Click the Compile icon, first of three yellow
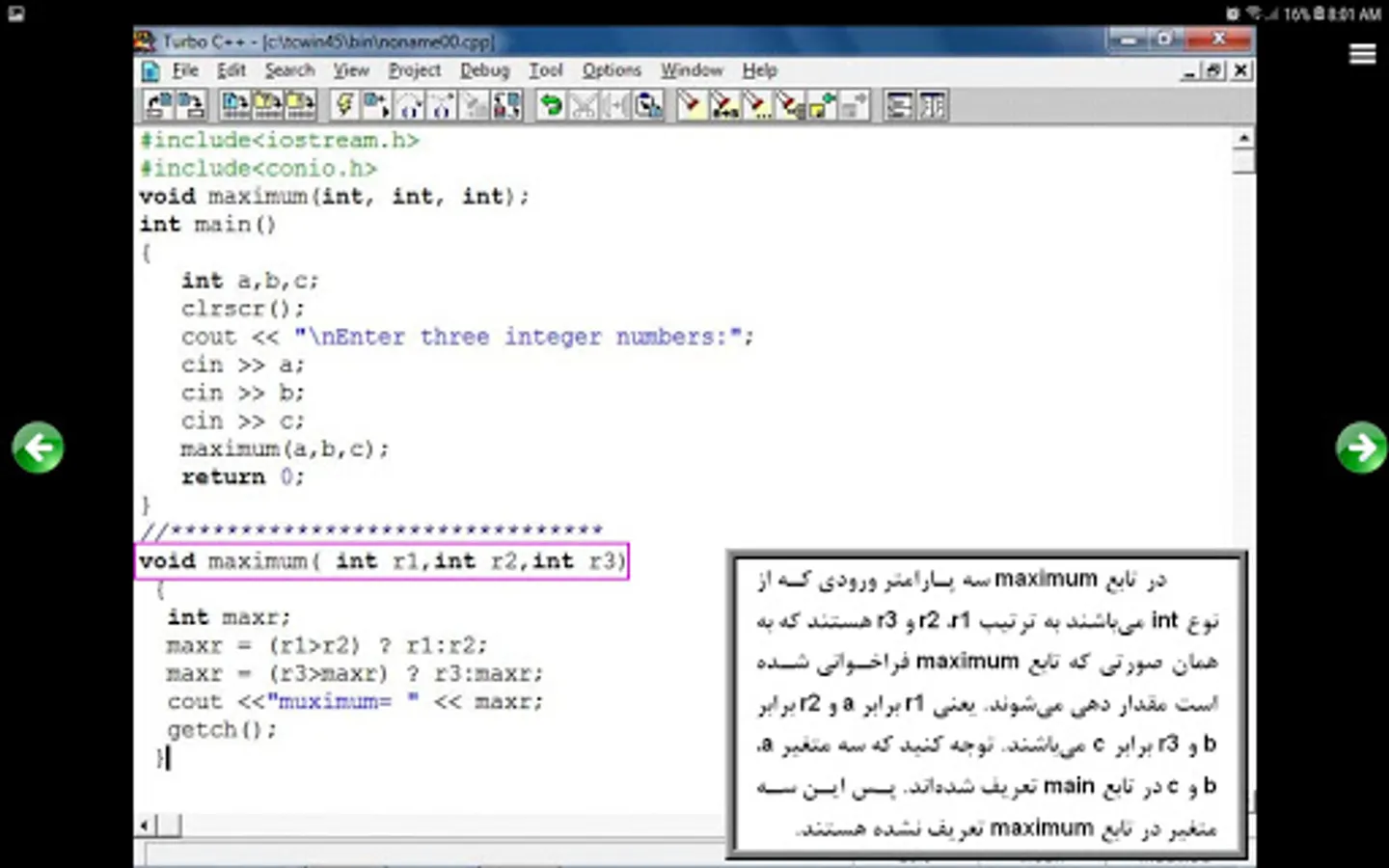The image size is (1389, 868). (x=234, y=105)
